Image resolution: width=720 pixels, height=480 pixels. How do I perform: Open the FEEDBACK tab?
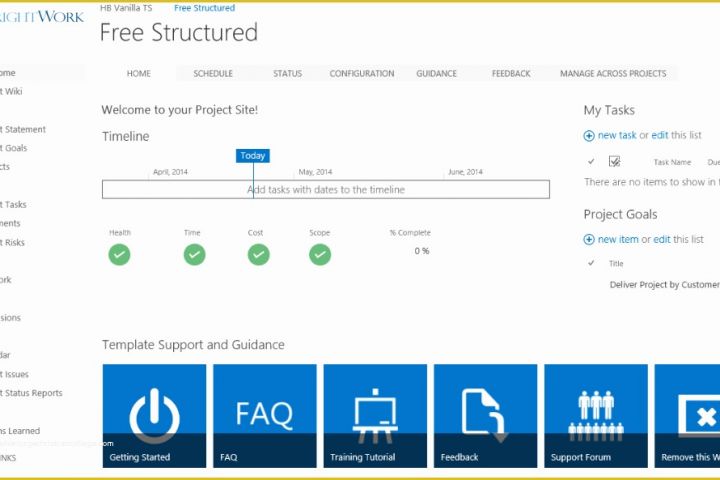click(511, 73)
